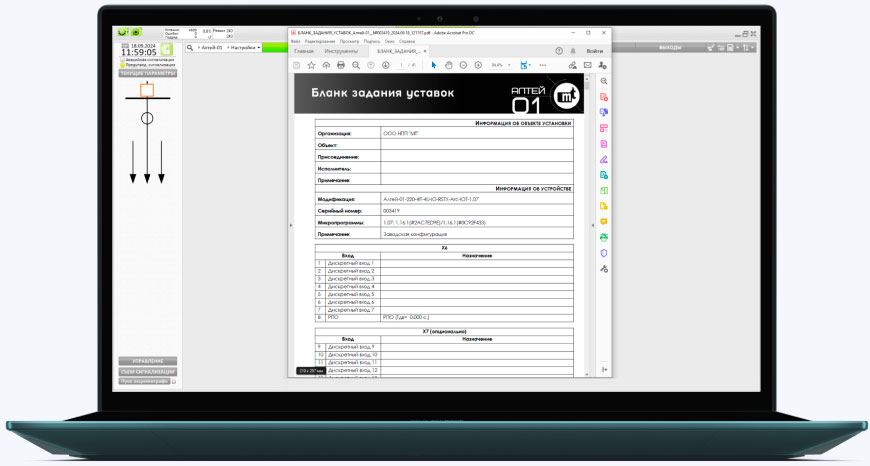Click the print icon in Acrobat toolbar
The image size is (870, 466).
[x=341, y=65]
